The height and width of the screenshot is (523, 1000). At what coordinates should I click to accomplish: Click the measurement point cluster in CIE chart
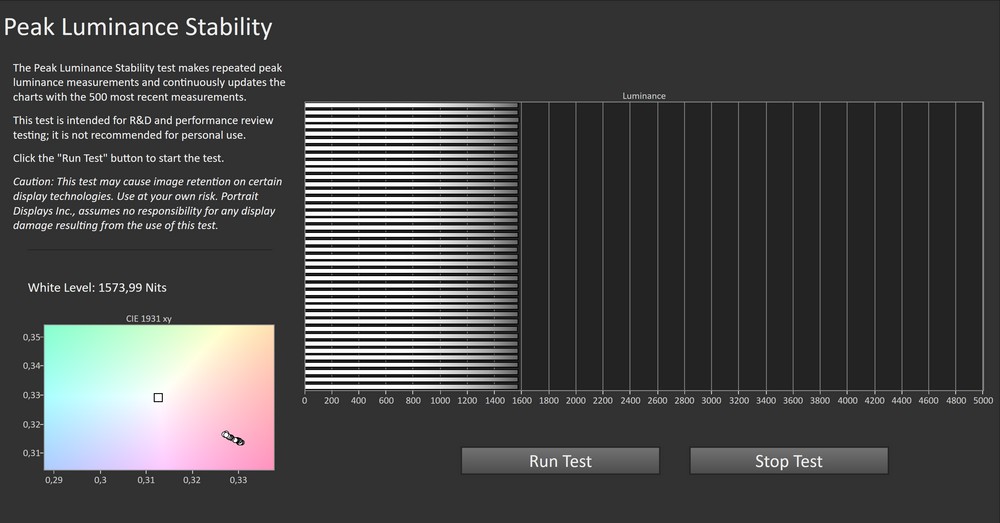pos(233,438)
